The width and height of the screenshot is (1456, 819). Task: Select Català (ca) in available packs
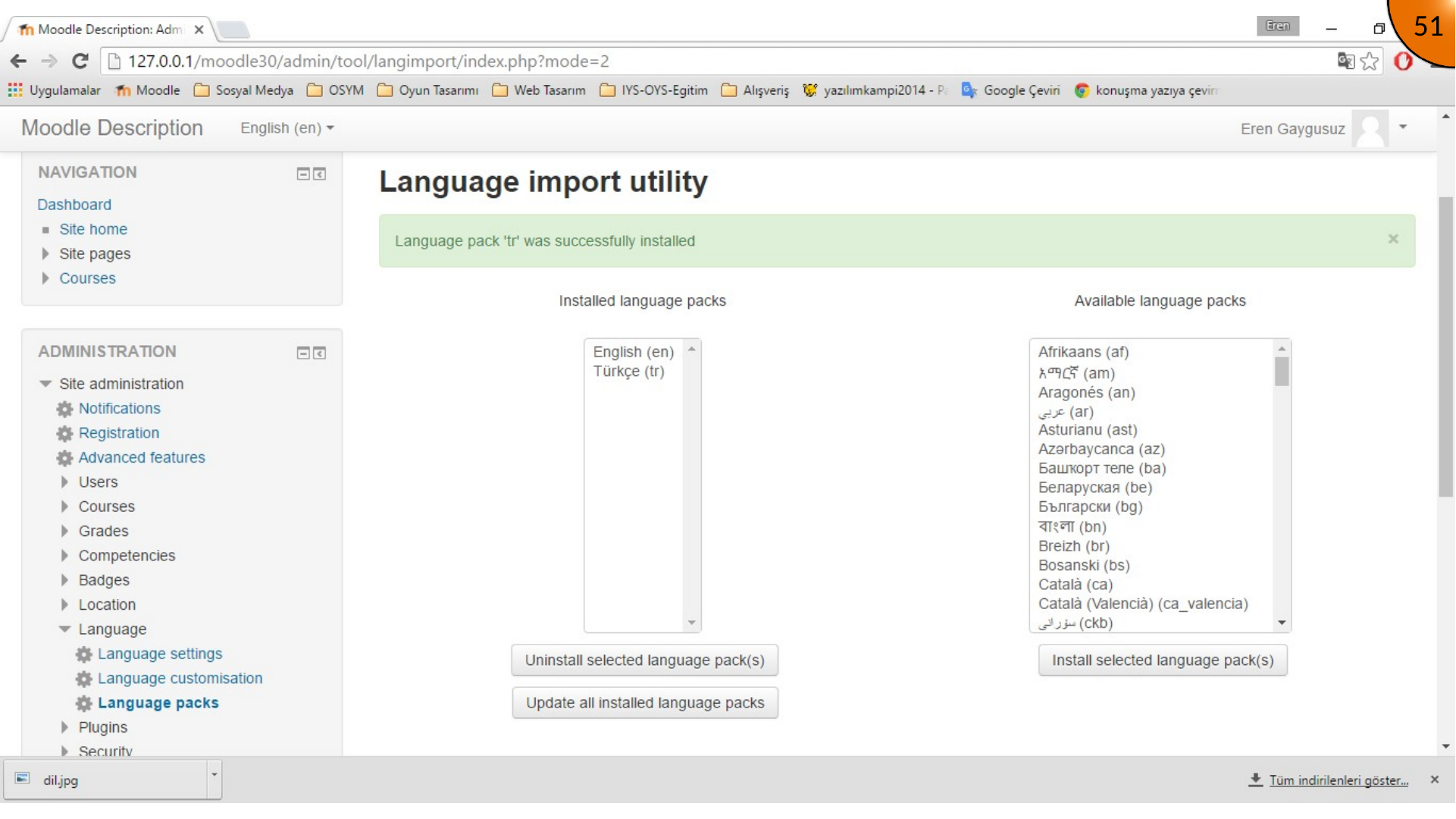pyautogui.click(x=1076, y=585)
